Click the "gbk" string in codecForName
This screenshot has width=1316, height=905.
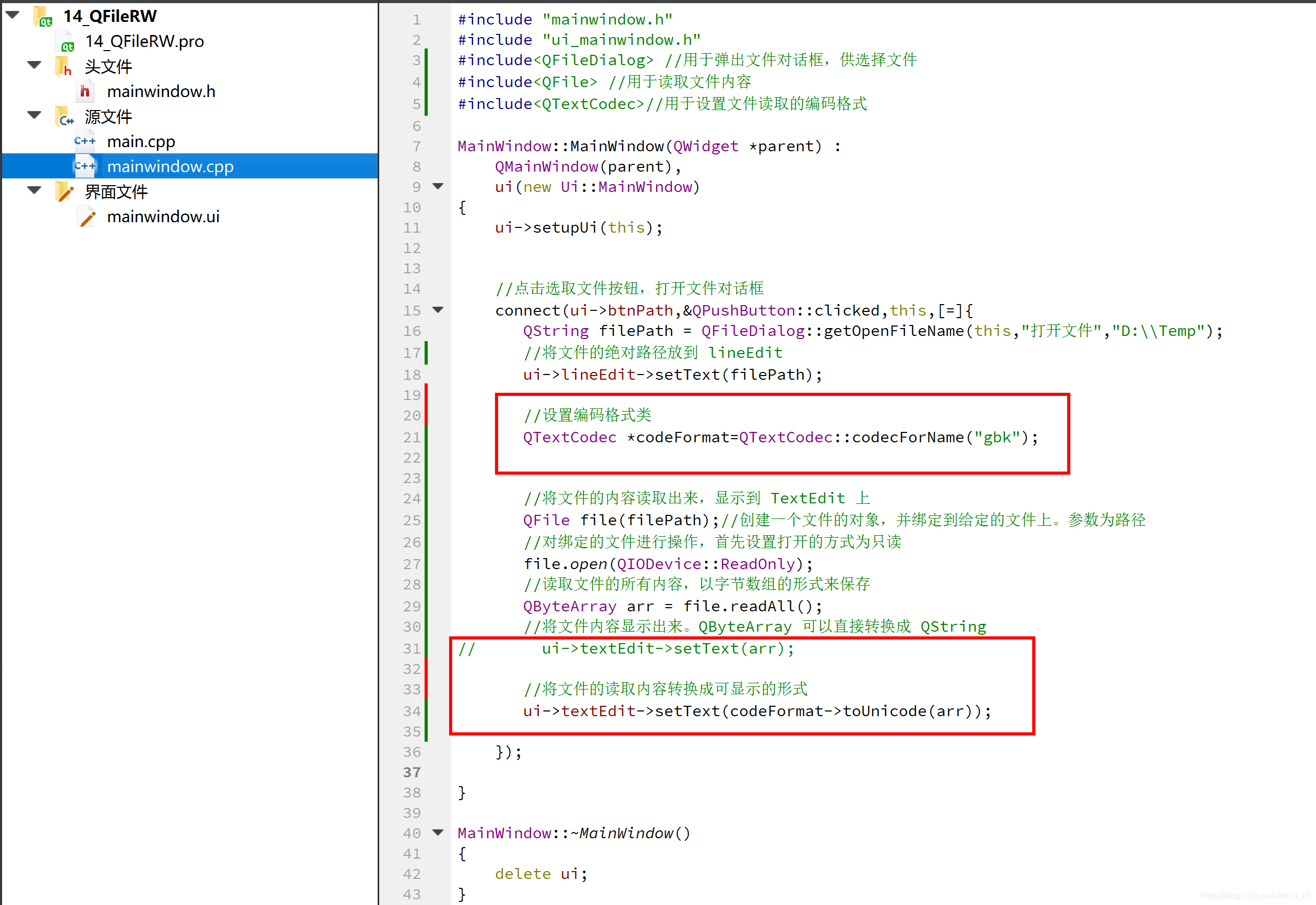pos(997,438)
